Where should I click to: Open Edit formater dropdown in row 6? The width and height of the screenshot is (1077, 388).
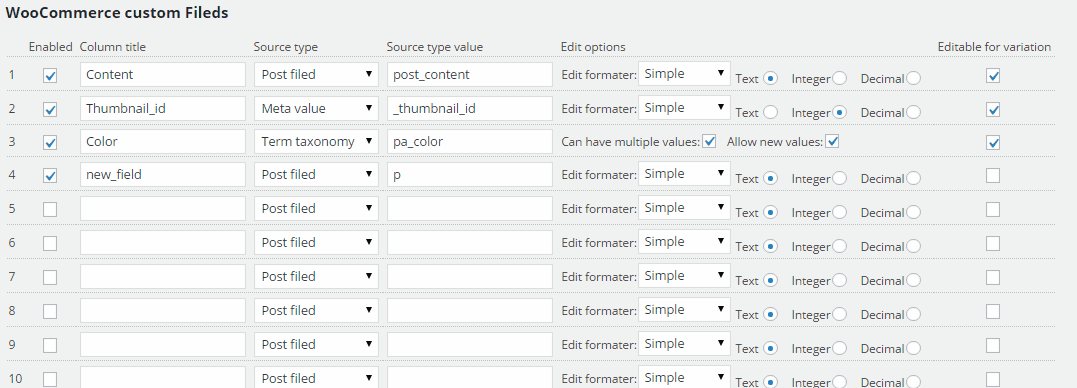coord(684,242)
